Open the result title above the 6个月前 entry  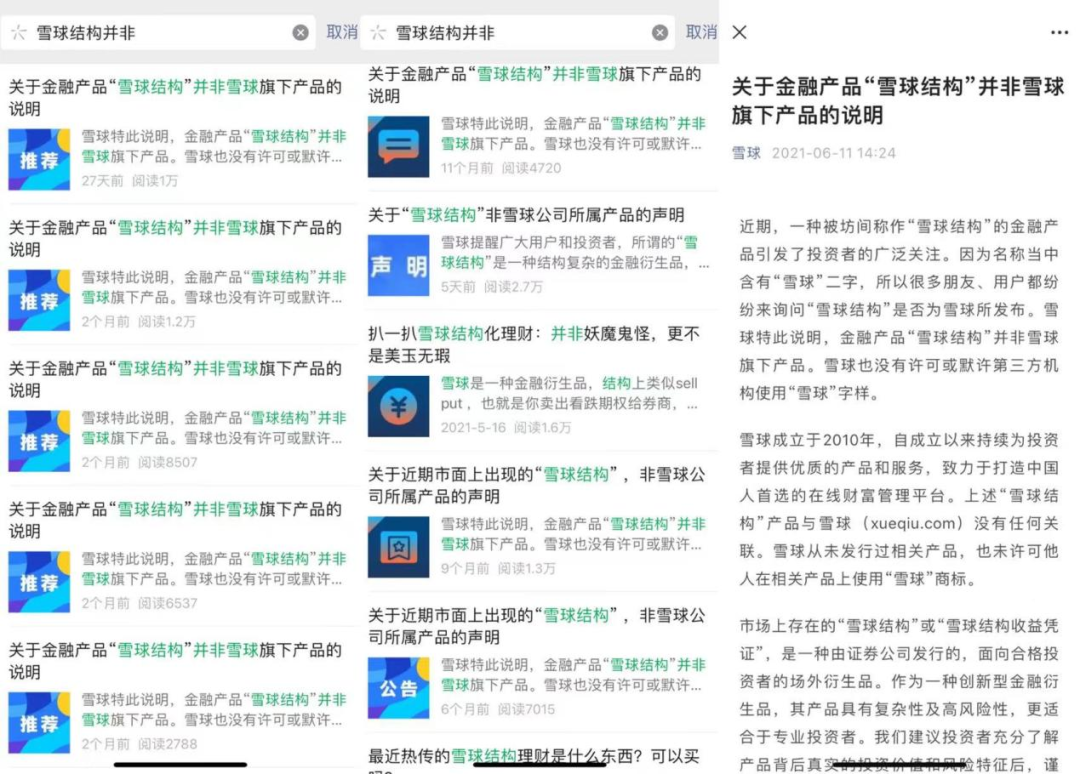click(537, 626)
